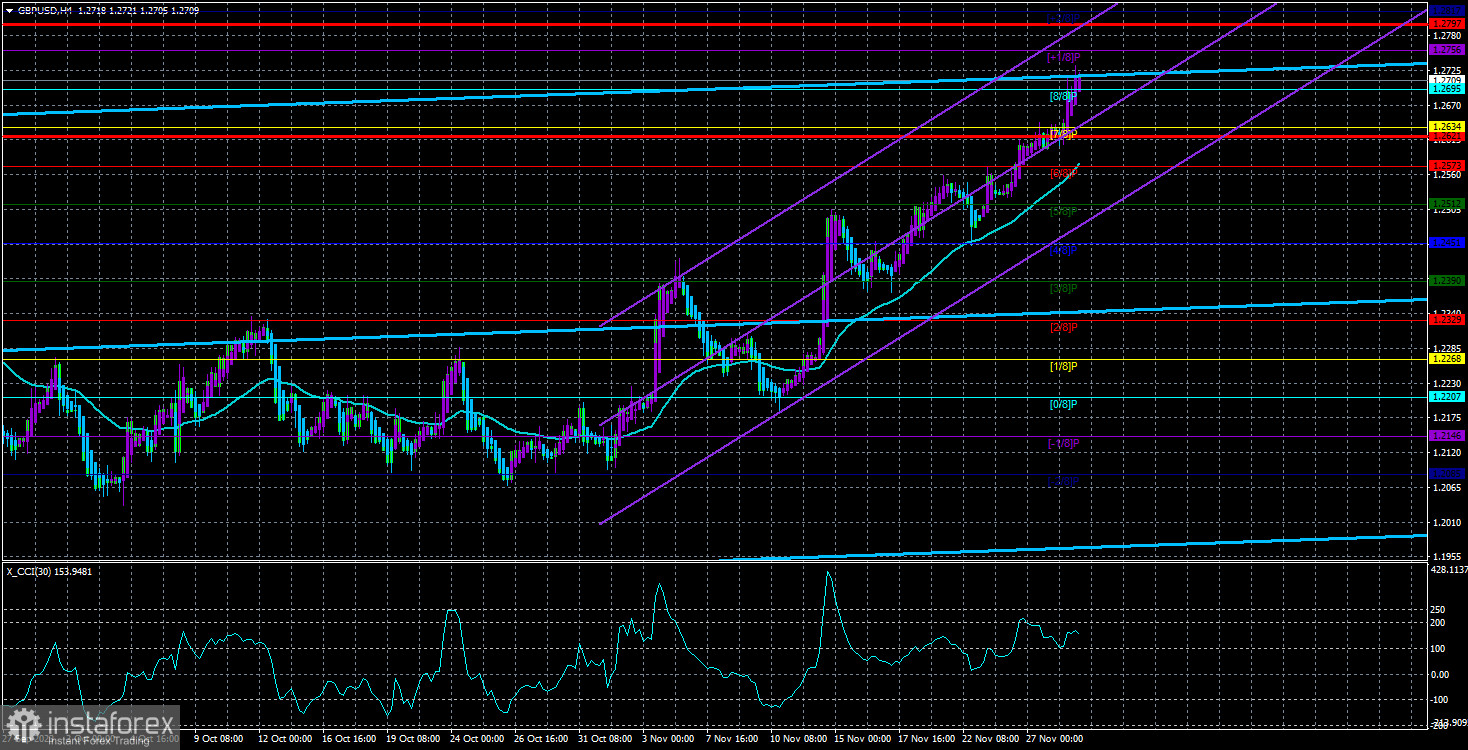This screenshot has width=1468, height=750.
Task: Click the 1.2065 price axis value
Action: (1447, 487)
